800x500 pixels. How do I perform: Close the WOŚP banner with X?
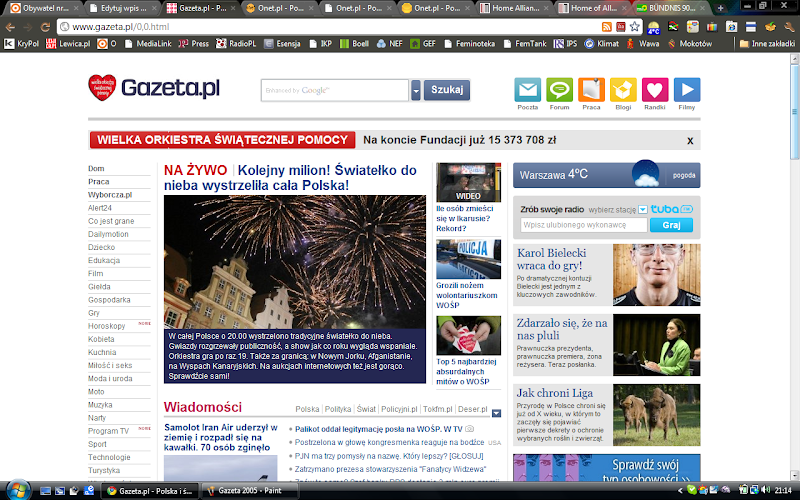click(x=690, y=141)
